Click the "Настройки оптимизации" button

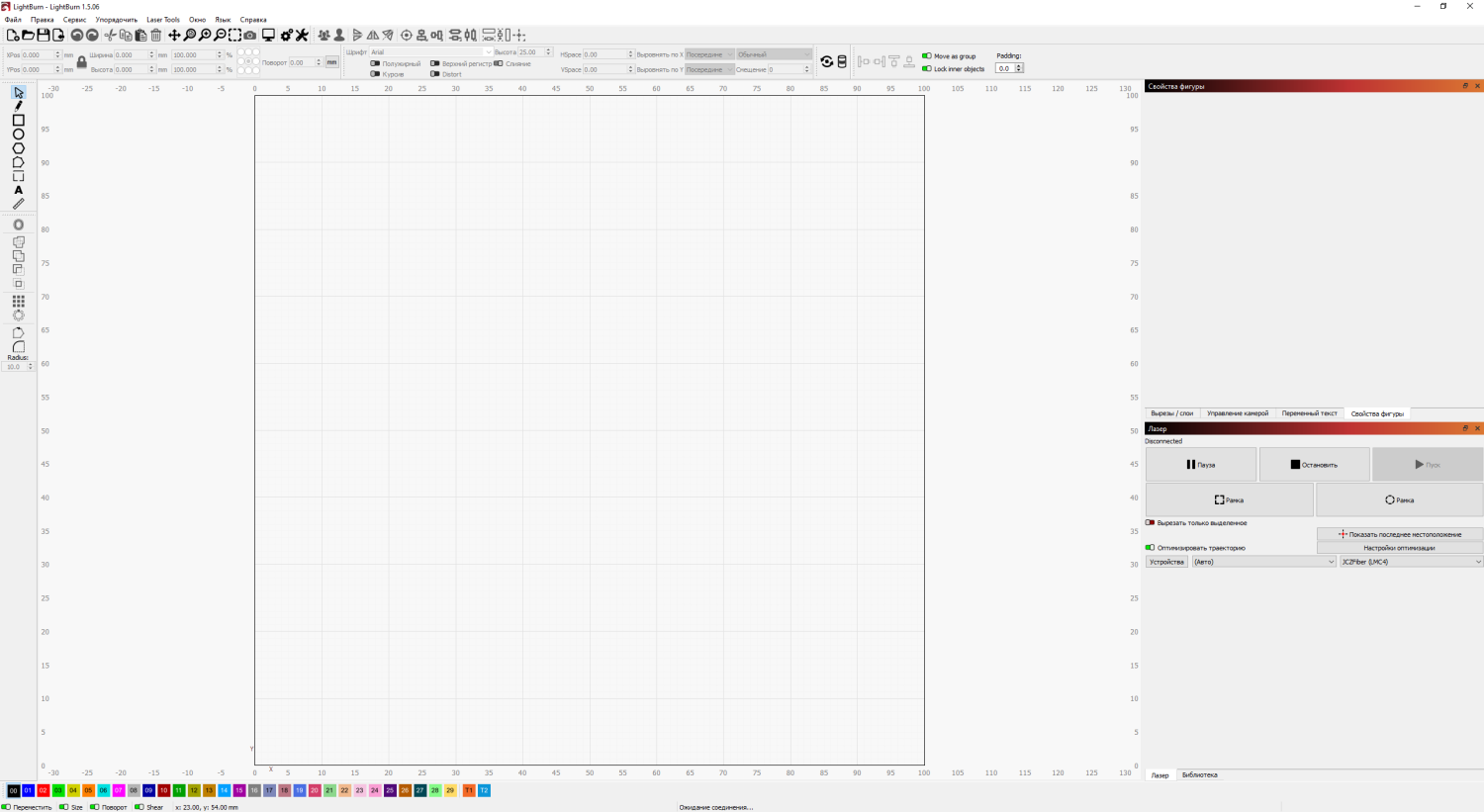tap(1399, 548)
